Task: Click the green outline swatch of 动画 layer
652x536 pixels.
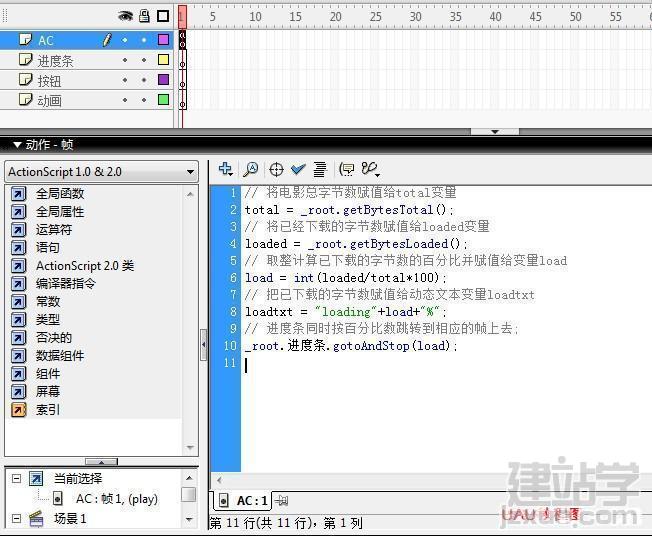Action: 163,99
